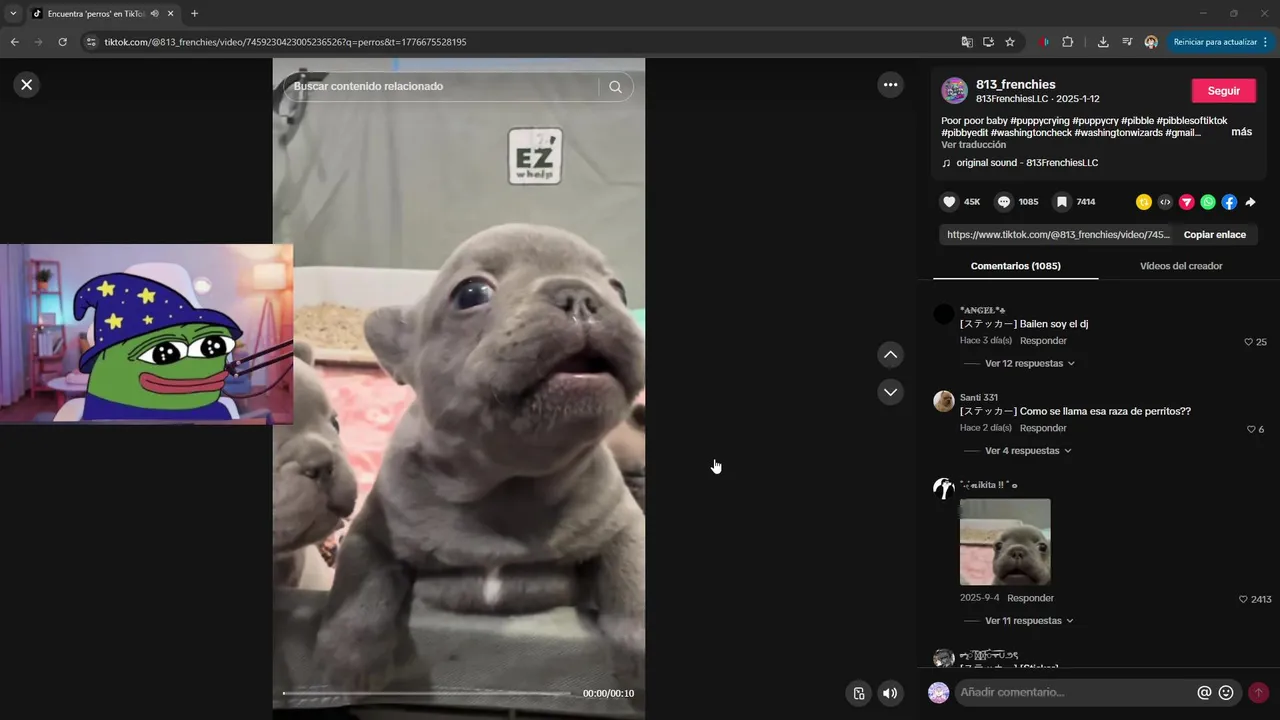Reply to 'Bailen soy el dj' comment
This screenshot has width=1280, height=720.
tap(1043, 341)
